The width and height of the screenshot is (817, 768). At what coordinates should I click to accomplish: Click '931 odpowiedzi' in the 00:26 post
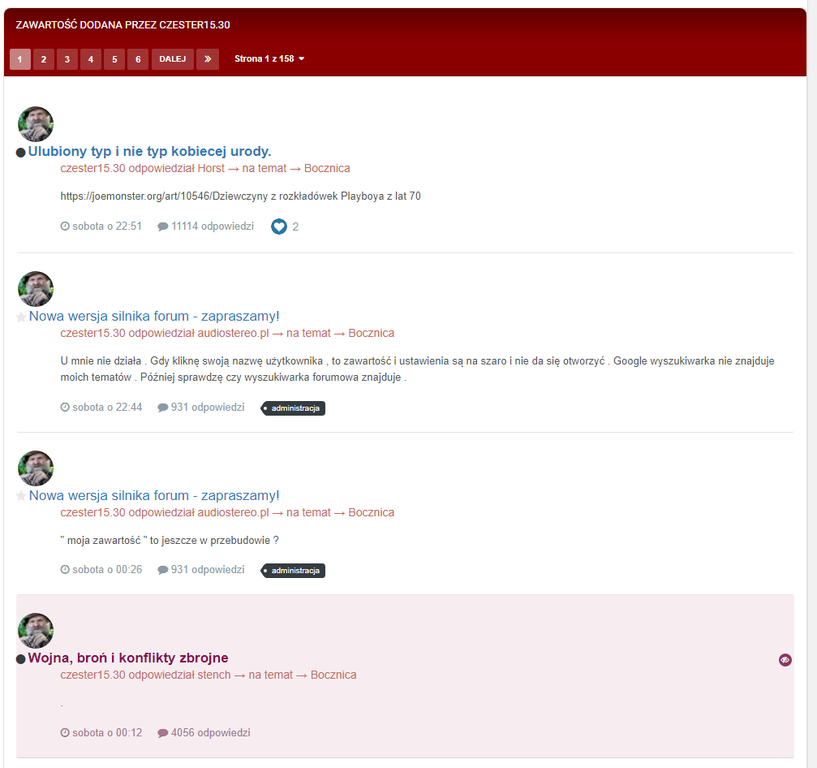(207, 570)
